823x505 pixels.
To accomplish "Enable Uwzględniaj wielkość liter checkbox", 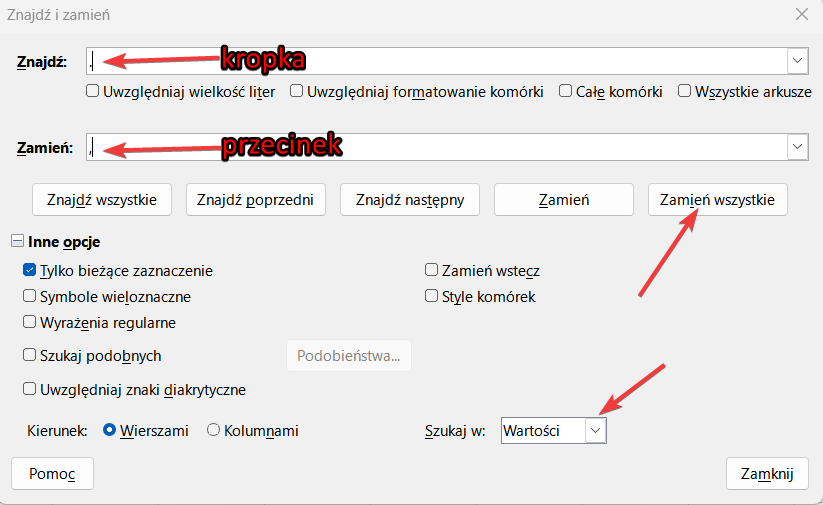I will (93, 91).
